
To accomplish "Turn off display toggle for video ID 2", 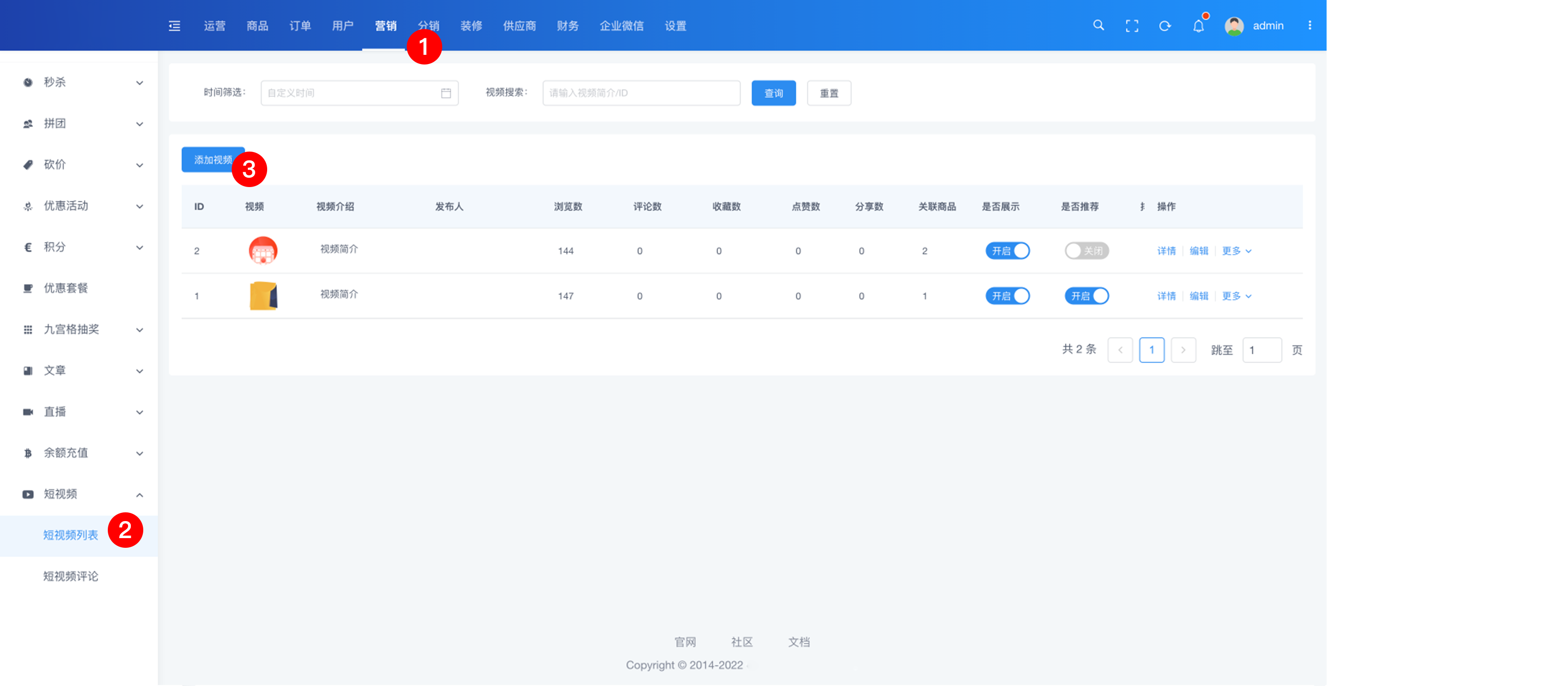I will point(1007,251).
